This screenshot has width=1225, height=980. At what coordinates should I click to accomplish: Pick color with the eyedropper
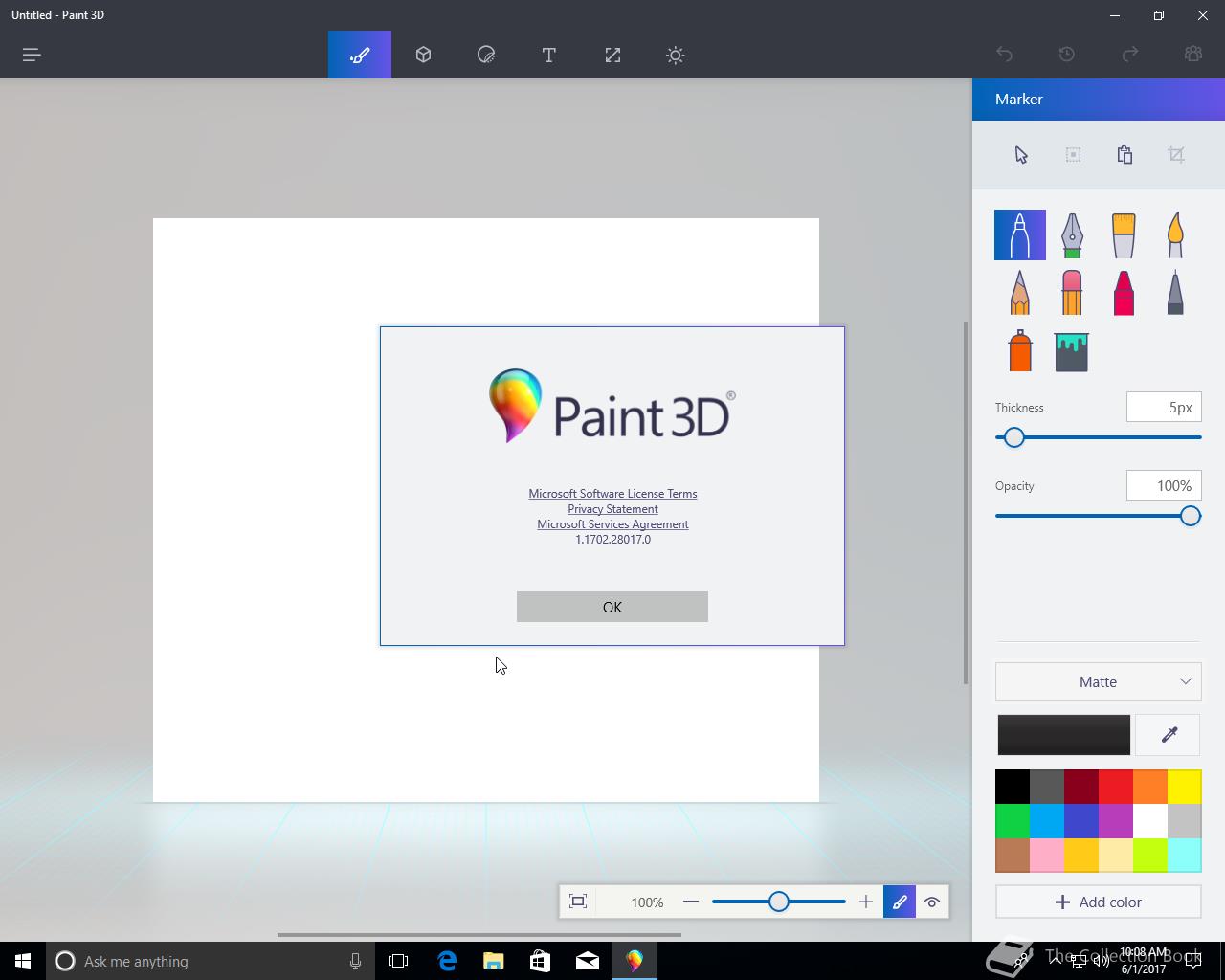1168,735
